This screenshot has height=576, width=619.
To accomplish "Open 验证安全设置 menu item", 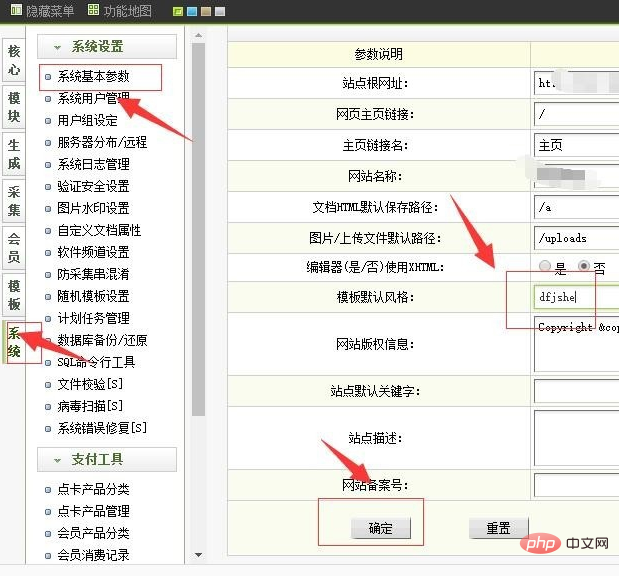I will coord(93,186).
